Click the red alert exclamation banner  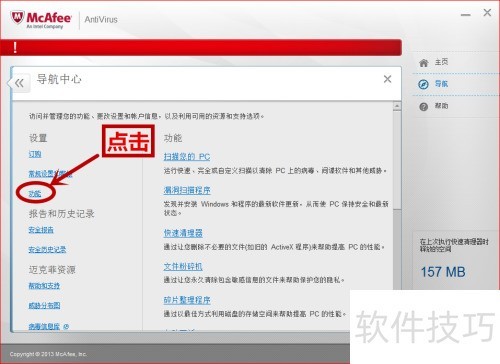201,47
